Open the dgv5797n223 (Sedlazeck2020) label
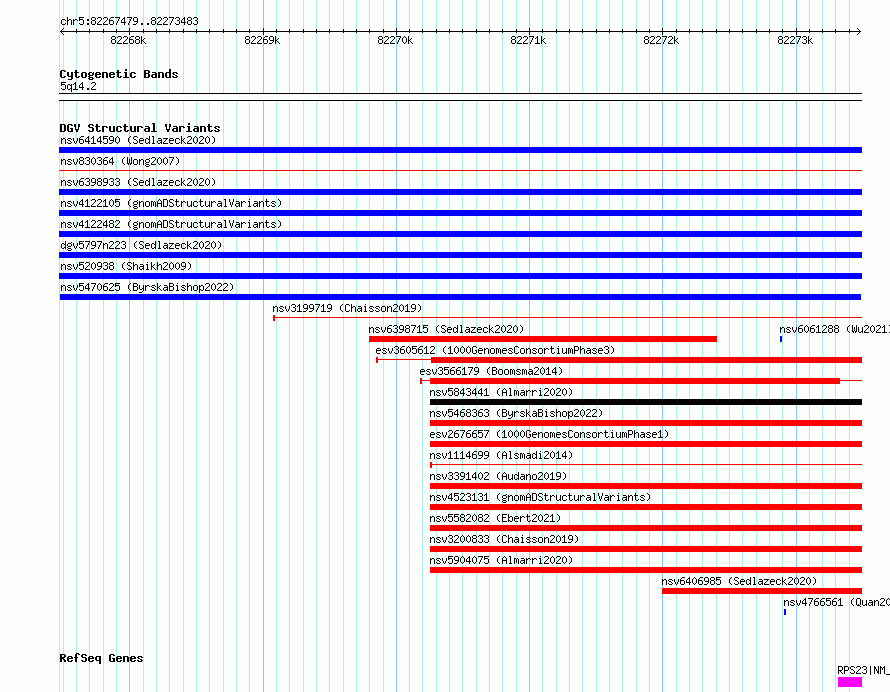The width and height of the screenshot is (890, 692). click(141, 245)
